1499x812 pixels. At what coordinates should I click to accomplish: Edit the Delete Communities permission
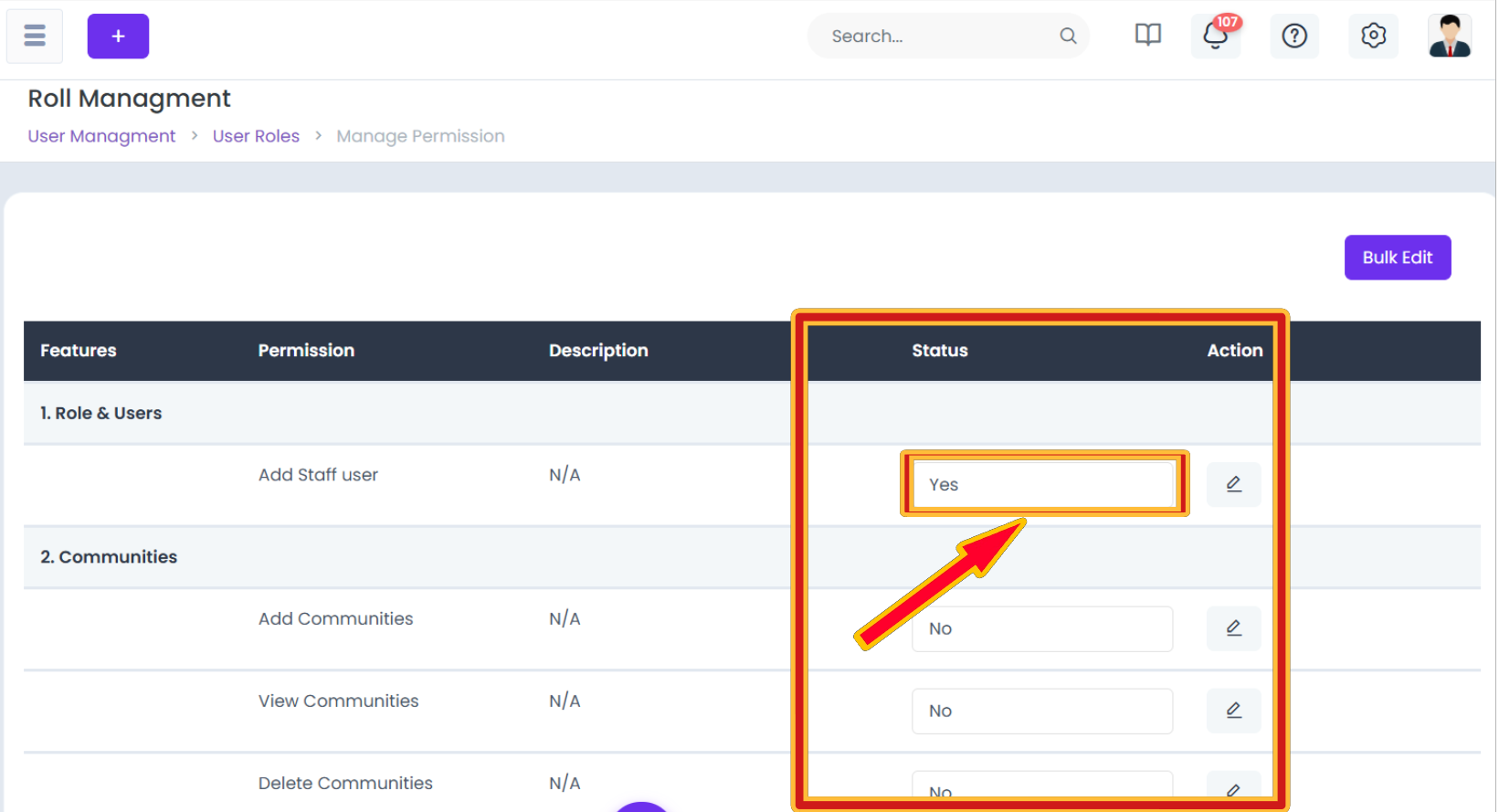pyautogui.click(x=1233, y=789)
